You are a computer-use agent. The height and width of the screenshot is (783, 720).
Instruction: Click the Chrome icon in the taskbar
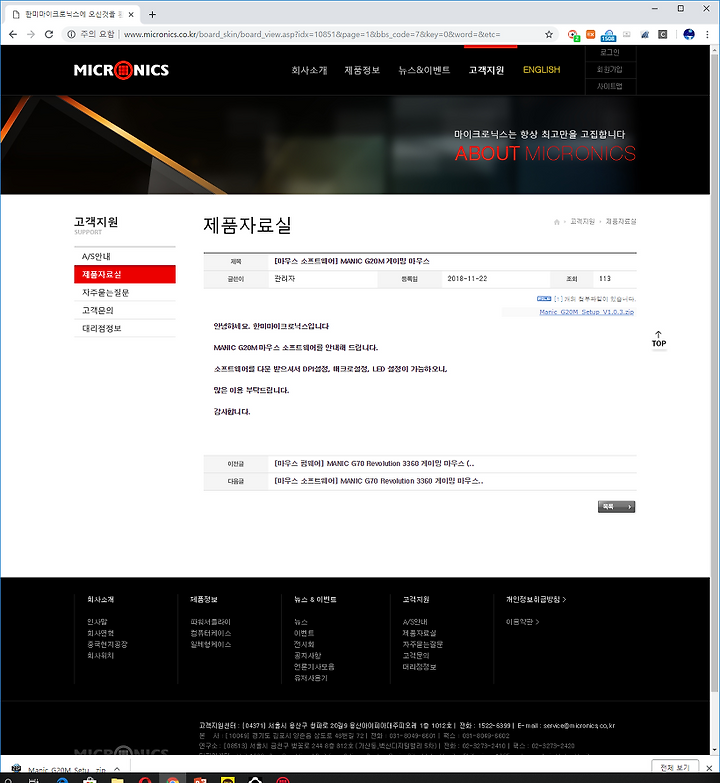(x=173, y=780)
